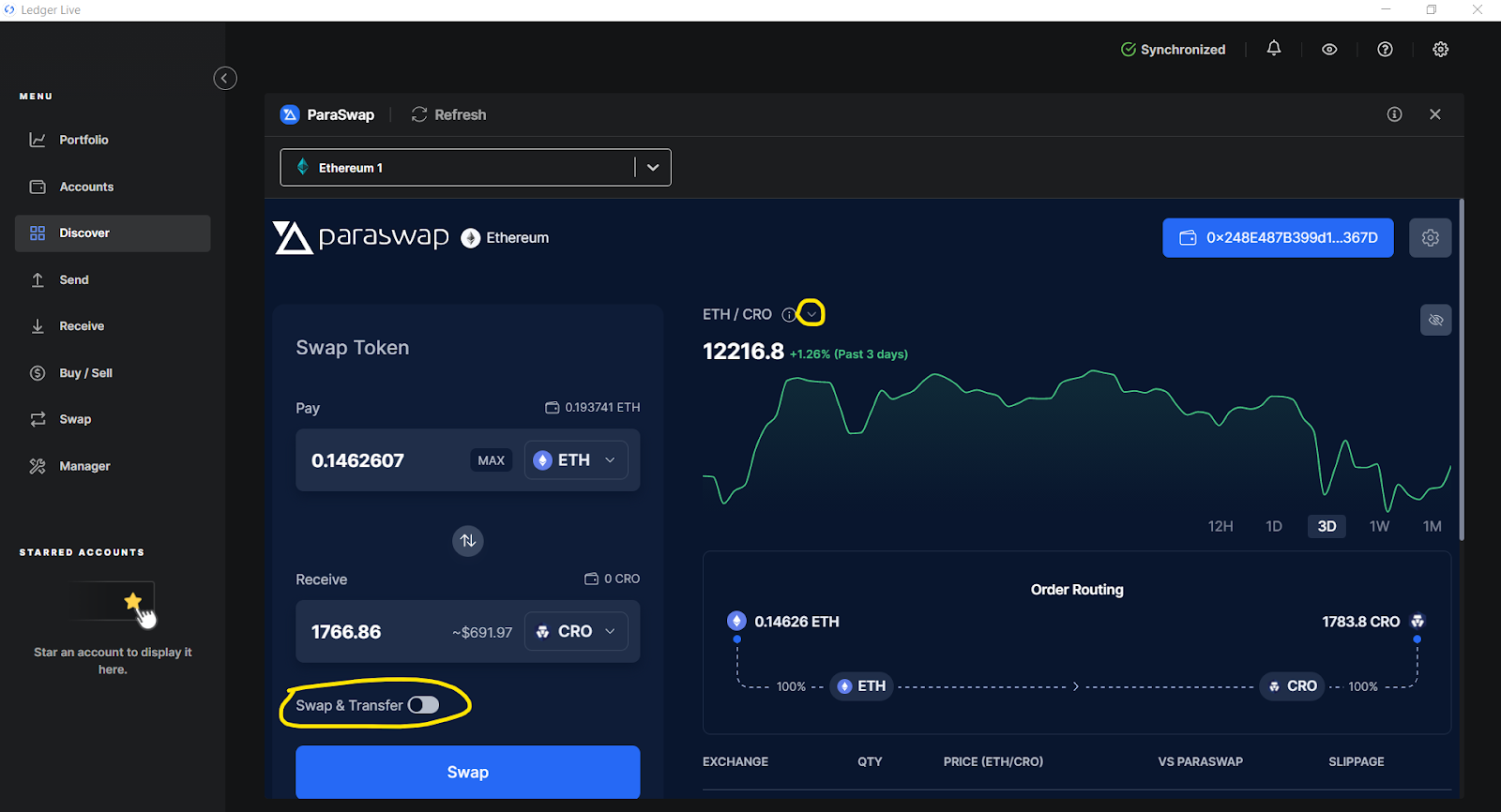
Task: Click the paraswap logo
Action: point(361,237)
